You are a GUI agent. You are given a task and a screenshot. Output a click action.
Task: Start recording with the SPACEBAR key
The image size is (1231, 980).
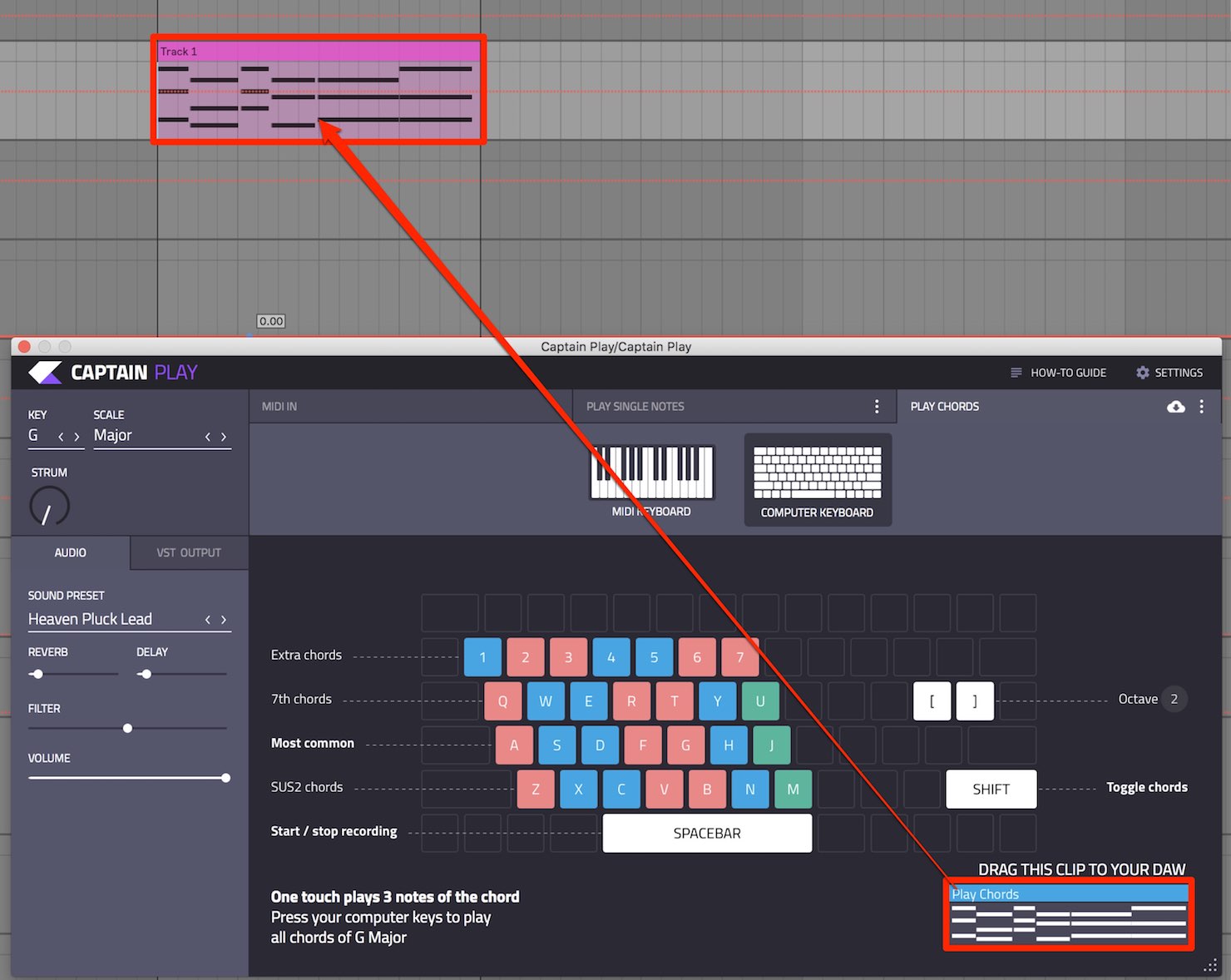(707, 834)
